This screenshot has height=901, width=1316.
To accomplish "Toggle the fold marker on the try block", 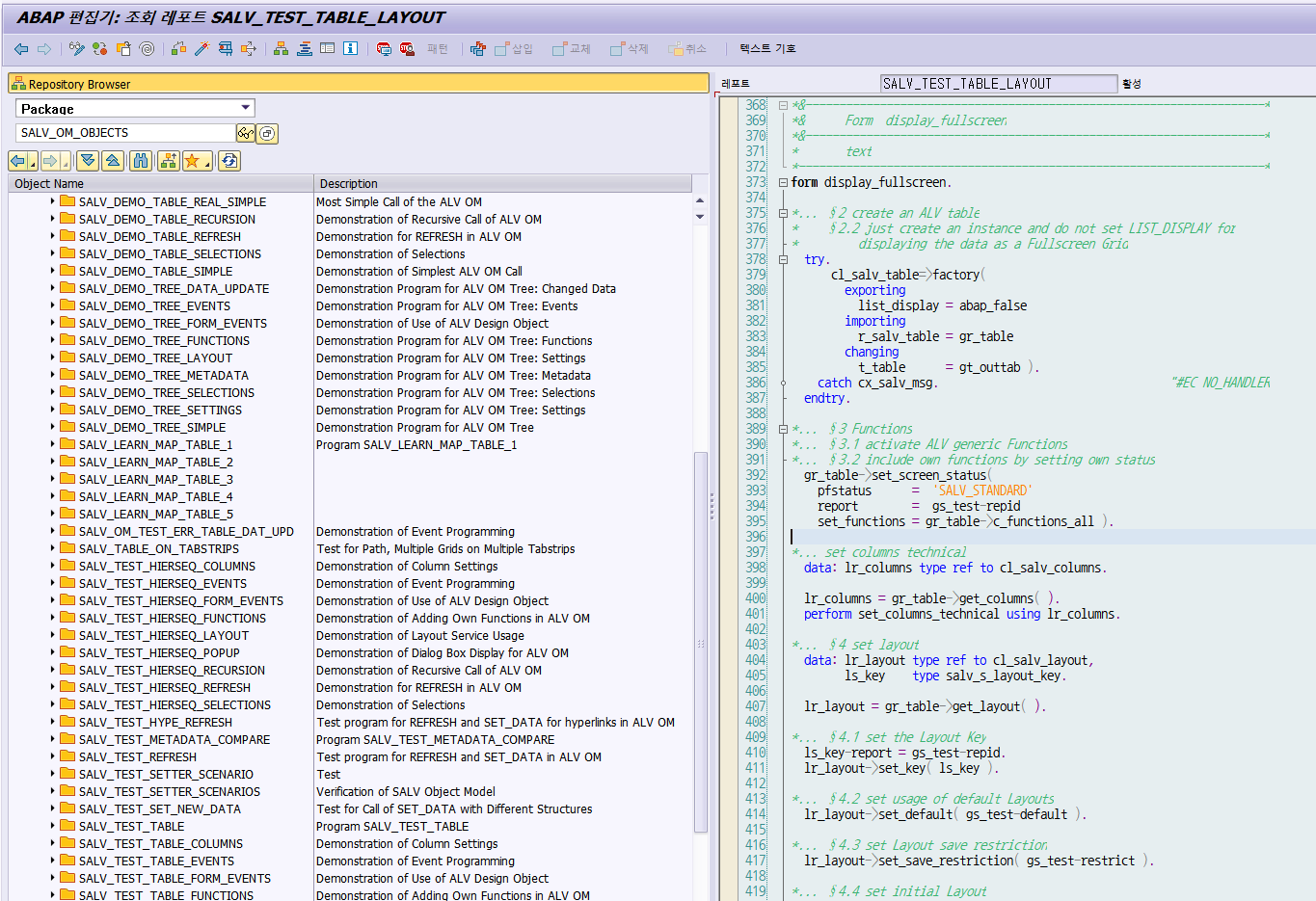I will tap(783, 259).
